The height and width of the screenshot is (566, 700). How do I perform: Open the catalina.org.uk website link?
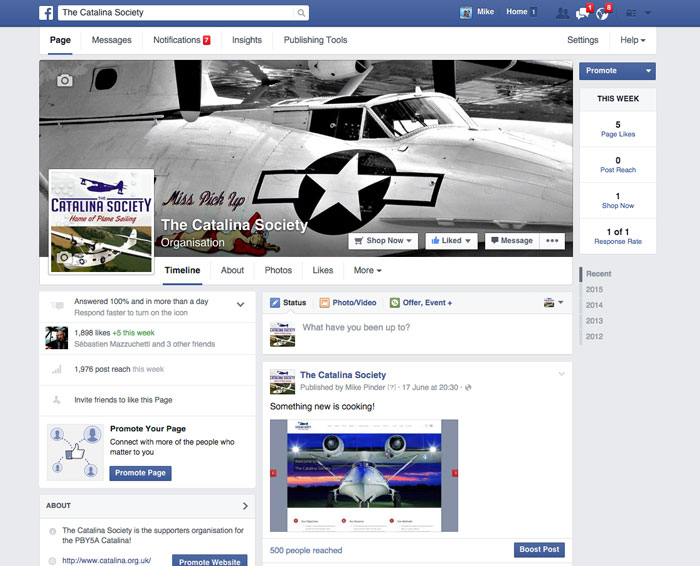(x=106, y=561)
